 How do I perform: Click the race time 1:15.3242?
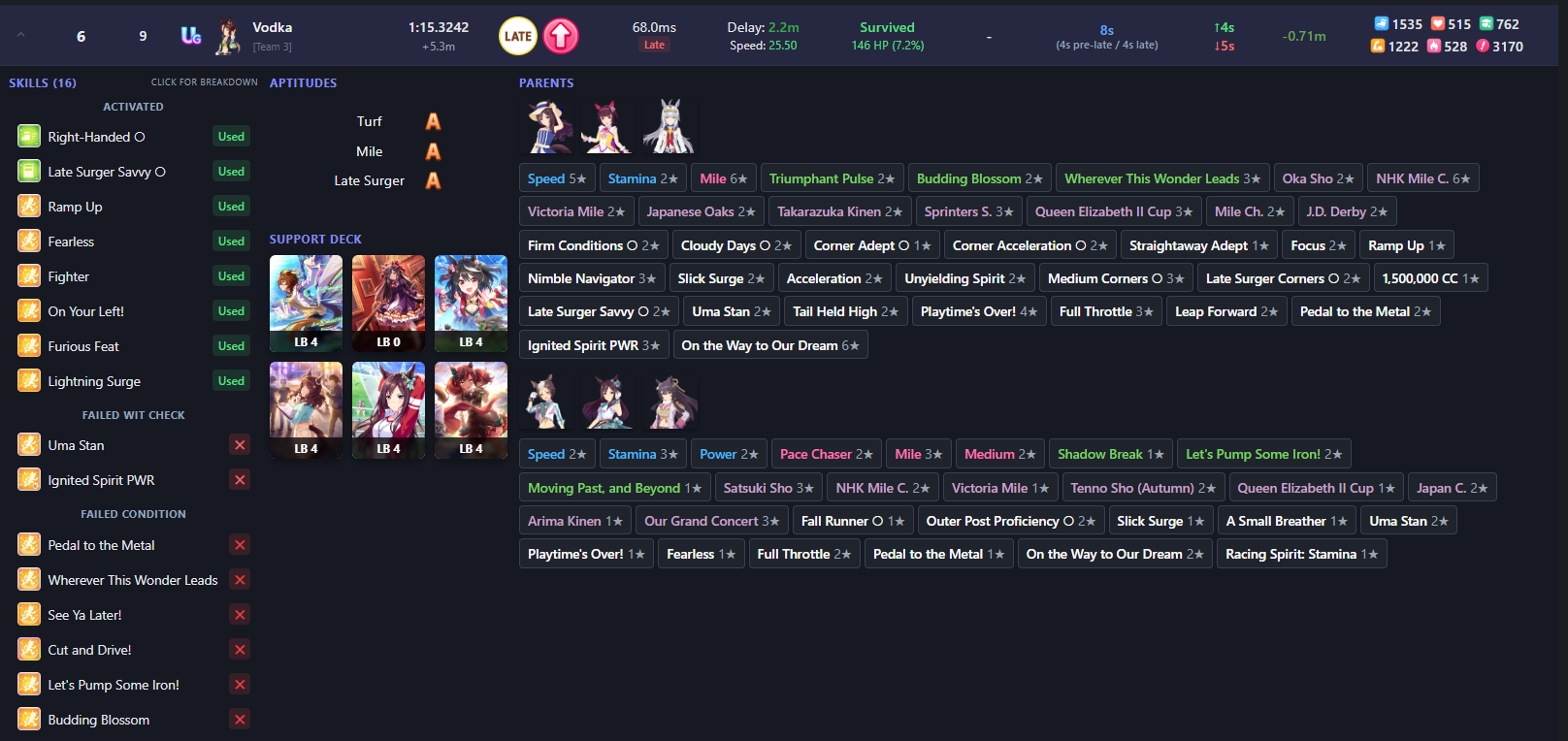439,27
